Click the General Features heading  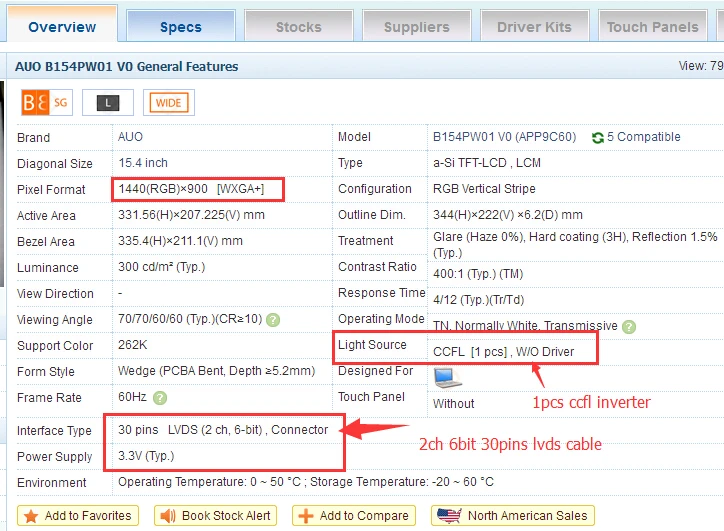click(127, 66)
